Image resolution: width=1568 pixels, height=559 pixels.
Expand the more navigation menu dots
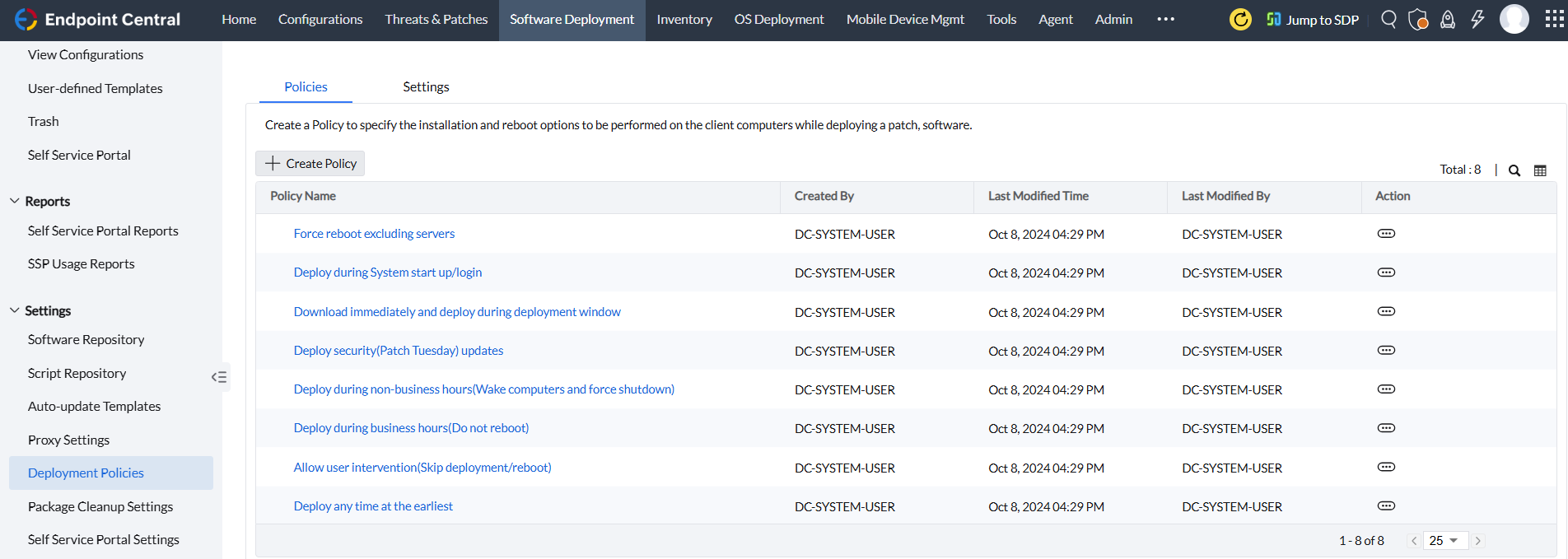click(x=1165, y=19)
